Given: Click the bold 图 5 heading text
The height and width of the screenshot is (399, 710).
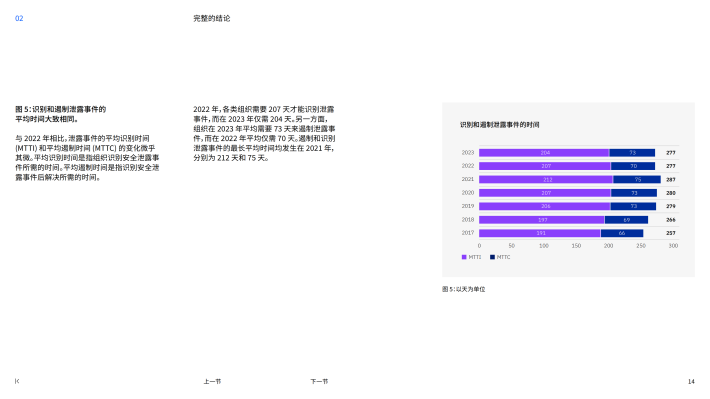Looking at the screenshot, I should (x=61, y=114).
